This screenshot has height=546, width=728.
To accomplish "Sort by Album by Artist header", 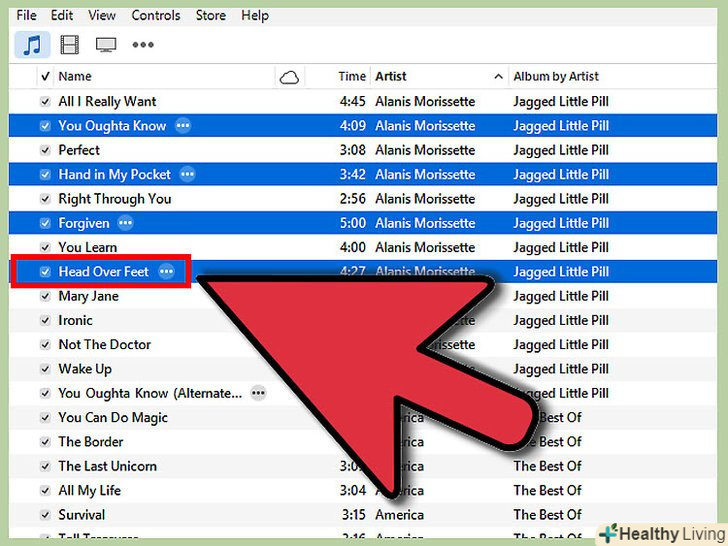I will [556, 76].
